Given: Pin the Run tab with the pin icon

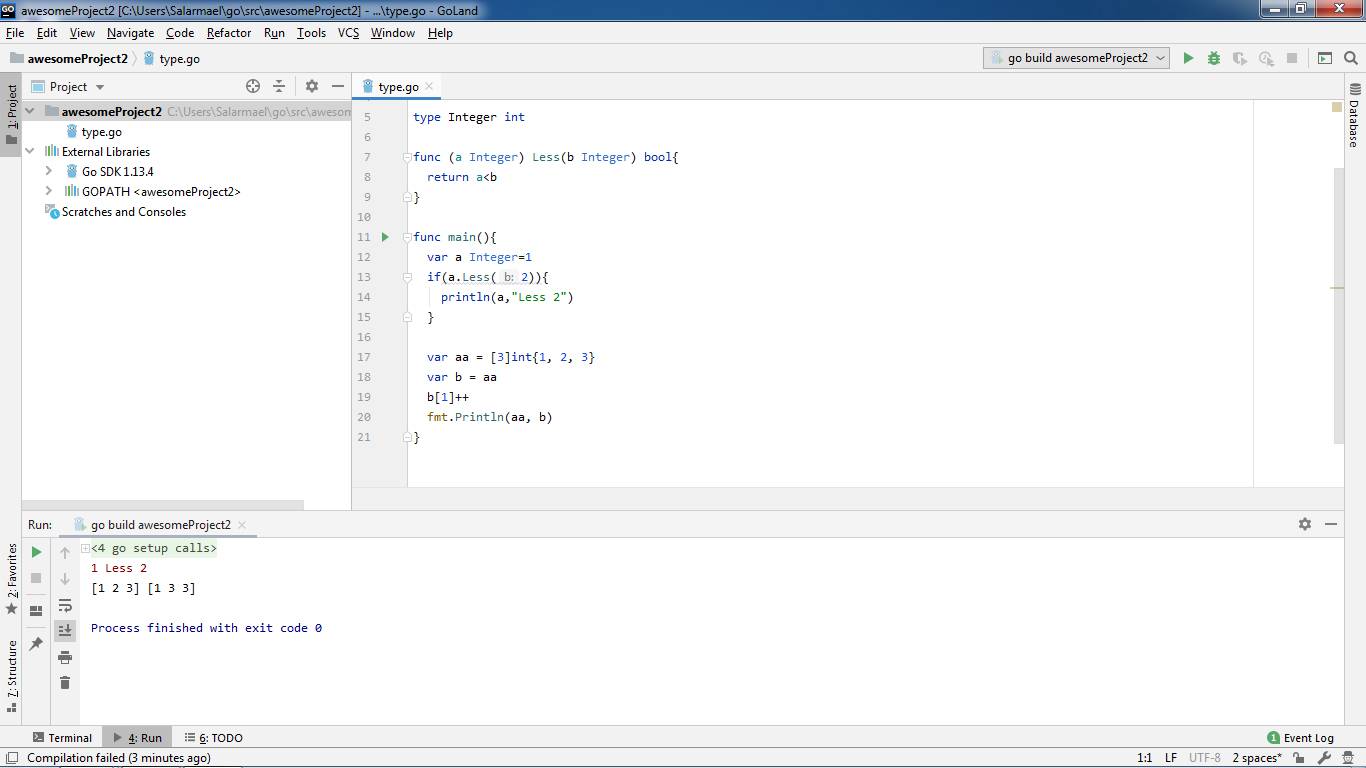Looking at the screenshot, I should pyautogui.click(x=36, y=644).
